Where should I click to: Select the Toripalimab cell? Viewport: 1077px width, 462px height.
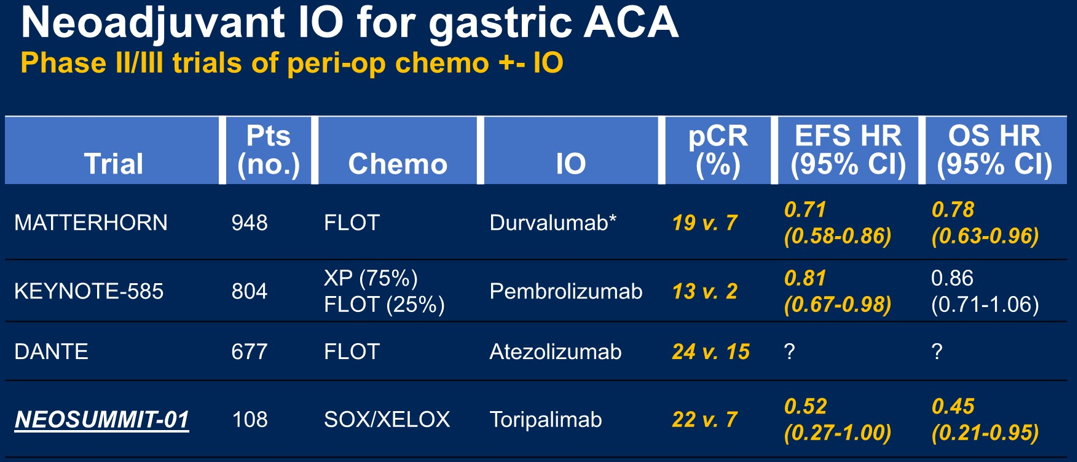coord(545,420)
